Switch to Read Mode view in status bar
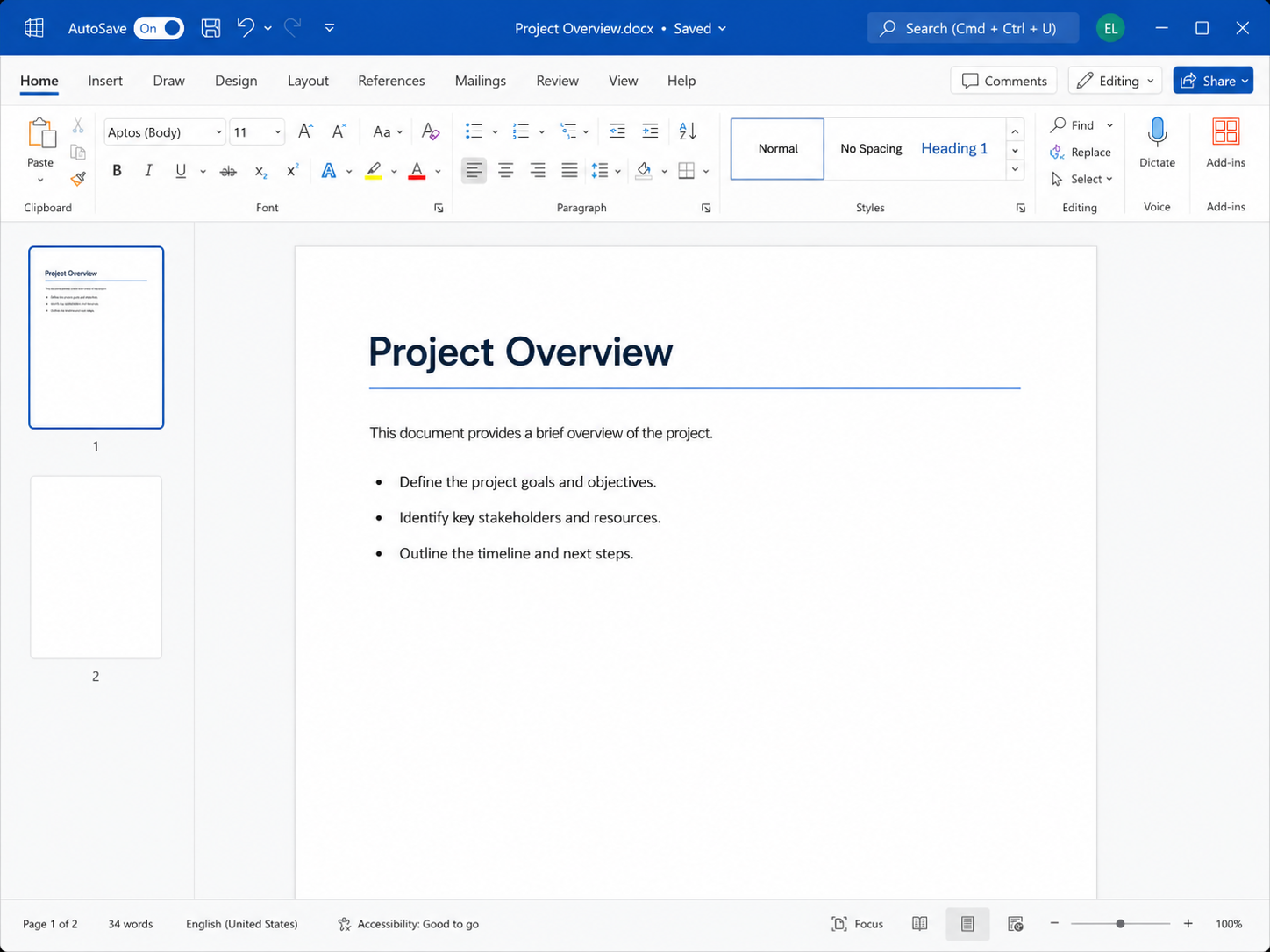This screenshot has width=1270, height=952. pyautogui.click(x=919, y=924)
